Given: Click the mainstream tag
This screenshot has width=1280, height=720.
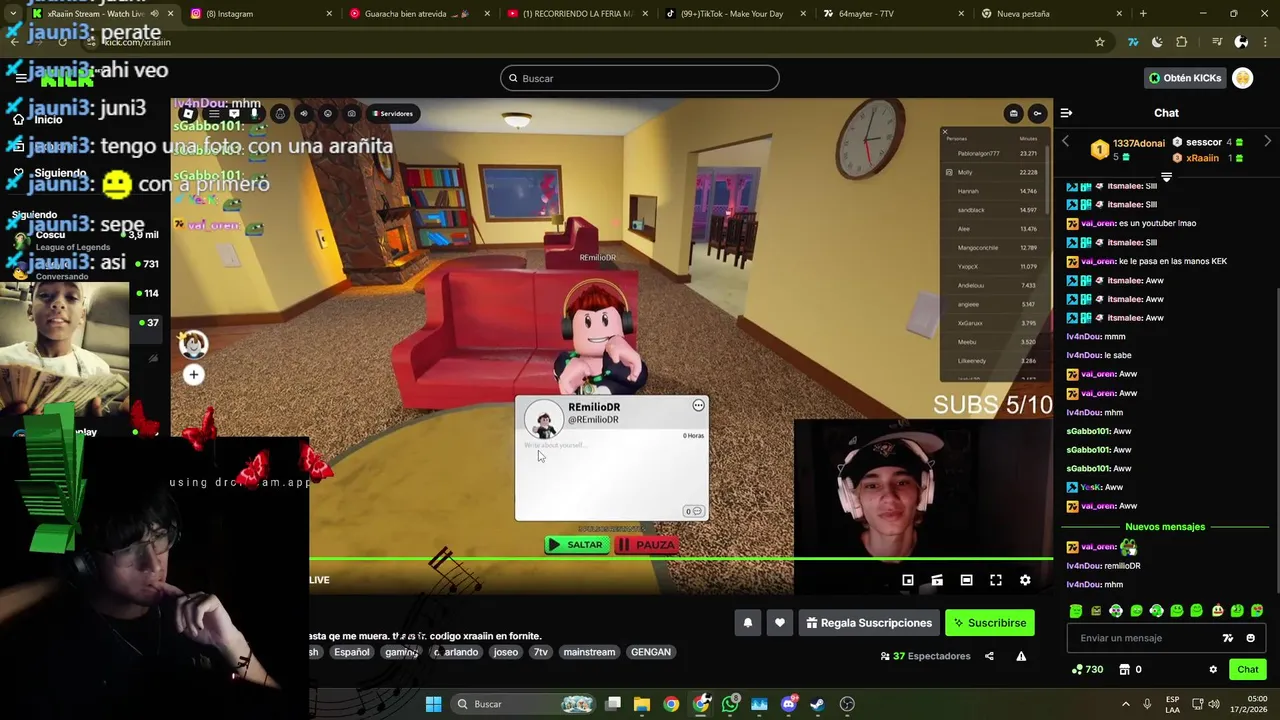Looking at the screenshot, I should click(589, 652).
